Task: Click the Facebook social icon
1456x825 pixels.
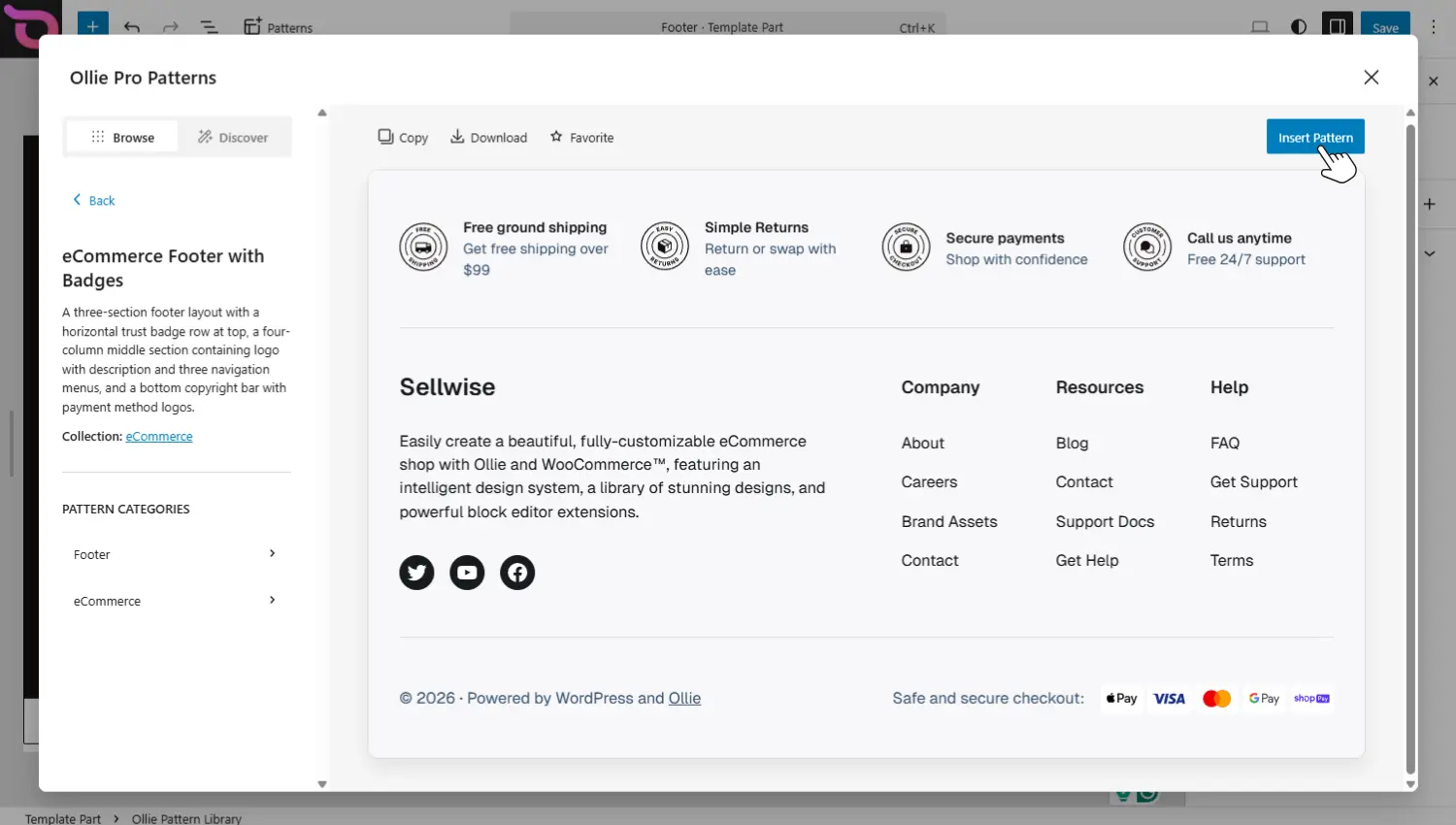Action: coord(517,573)
